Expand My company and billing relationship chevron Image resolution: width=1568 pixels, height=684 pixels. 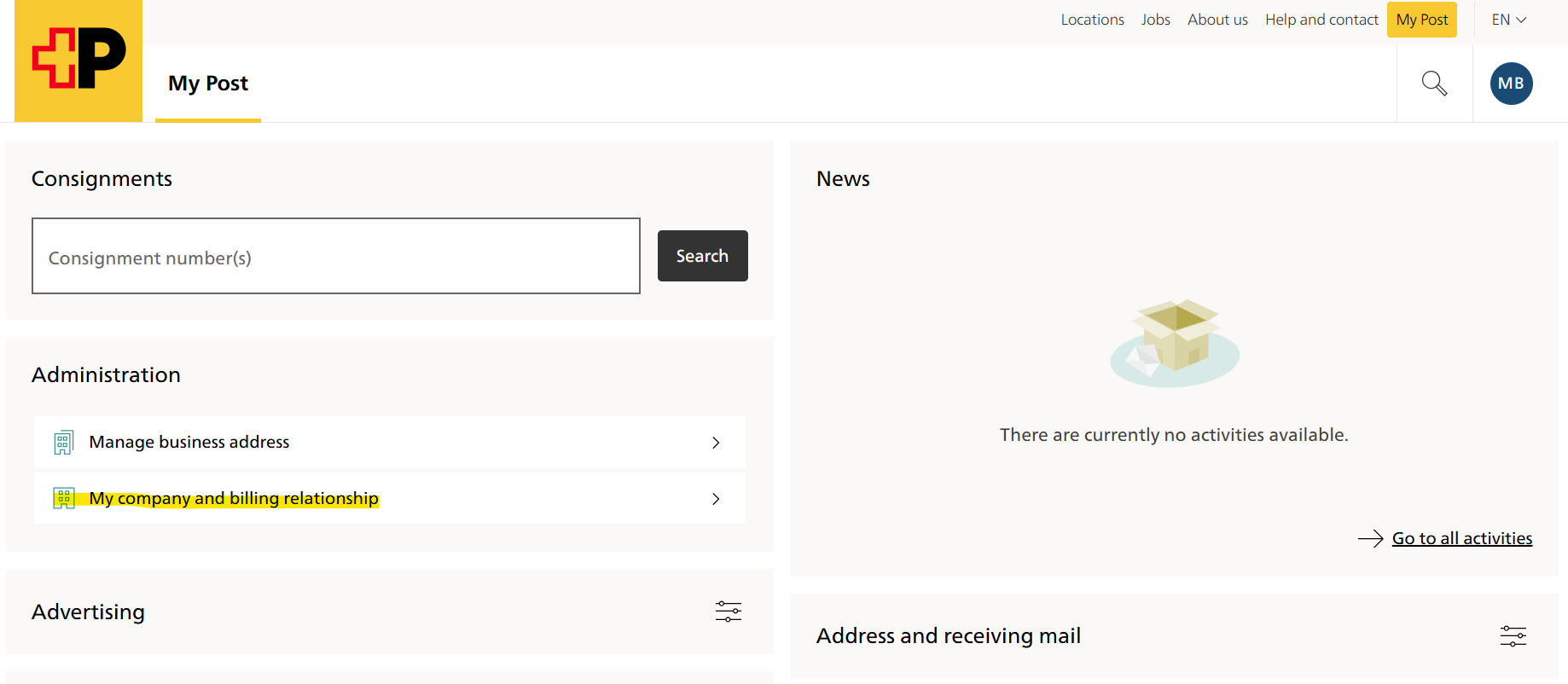pyautogui.click(x=716, y=498)
